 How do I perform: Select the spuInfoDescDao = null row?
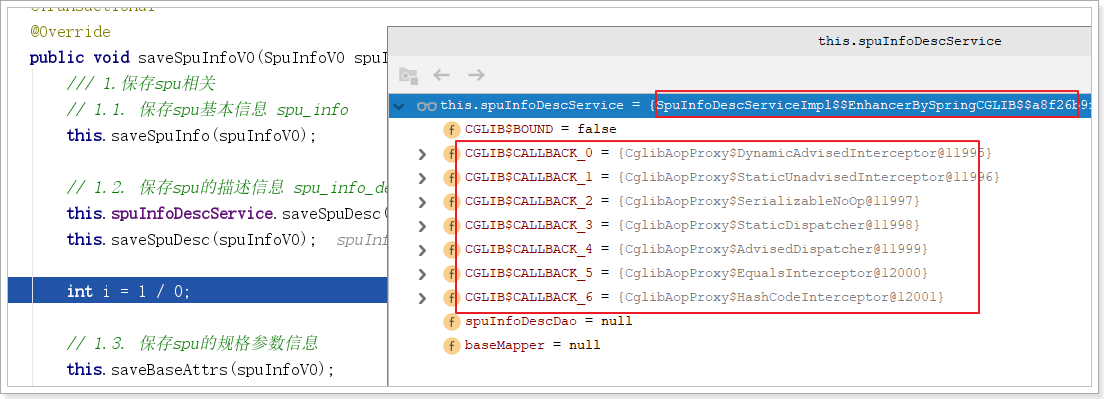click(739, 322)
